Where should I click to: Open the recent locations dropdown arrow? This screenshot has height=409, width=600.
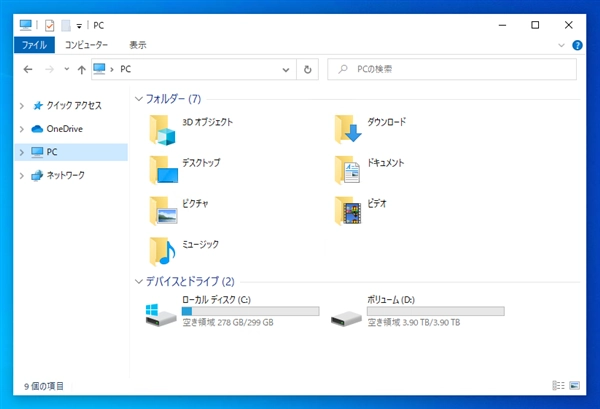[67, 69]
